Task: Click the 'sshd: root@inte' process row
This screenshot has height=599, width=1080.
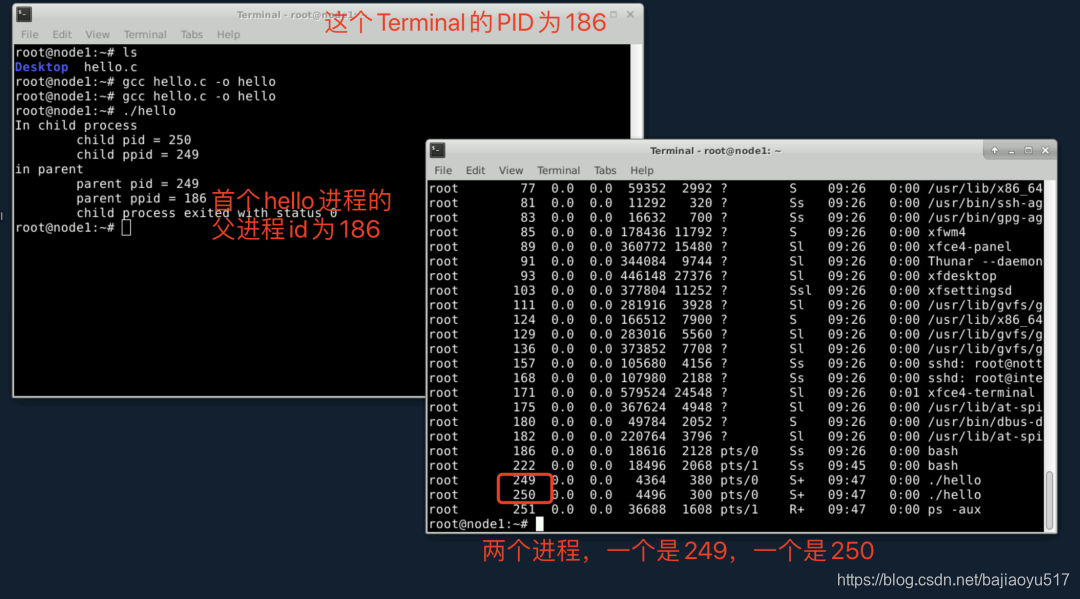Action: click(736, 378)
